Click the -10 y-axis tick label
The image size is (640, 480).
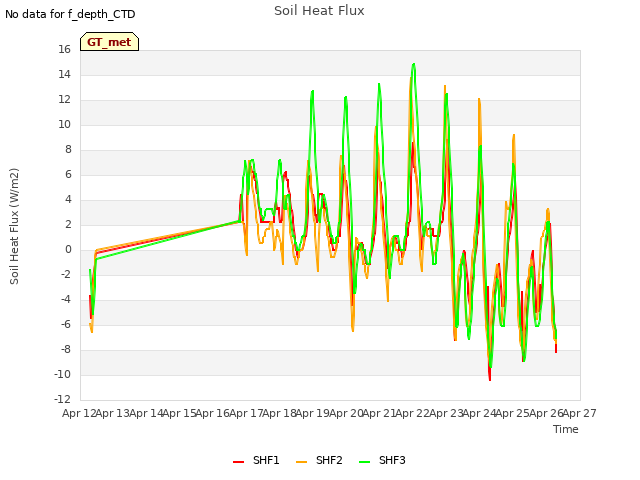tap(62, 374)
